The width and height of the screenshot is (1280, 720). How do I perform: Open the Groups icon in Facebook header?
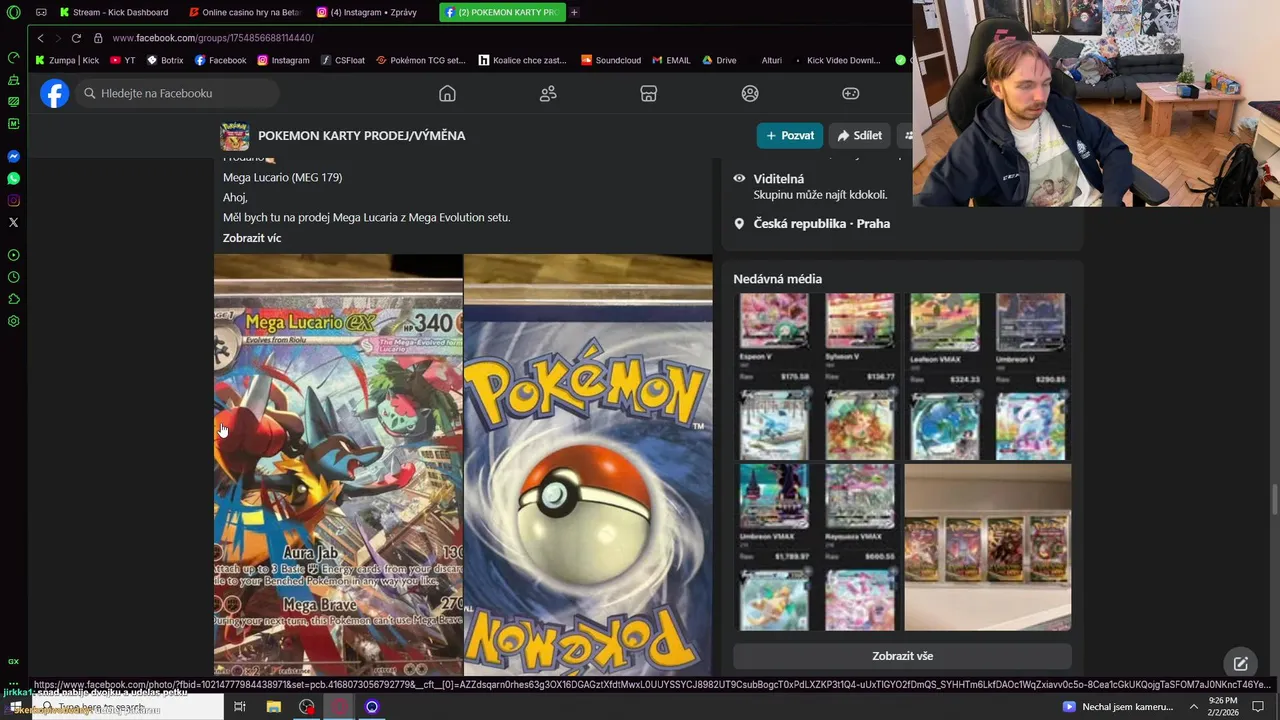tap(750, 93)
